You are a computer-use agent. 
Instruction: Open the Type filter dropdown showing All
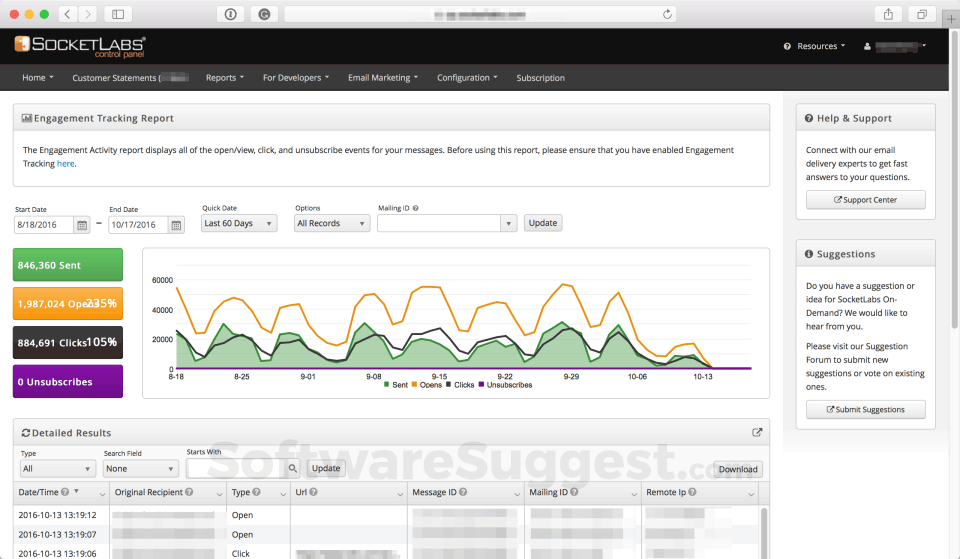[58, 469]
